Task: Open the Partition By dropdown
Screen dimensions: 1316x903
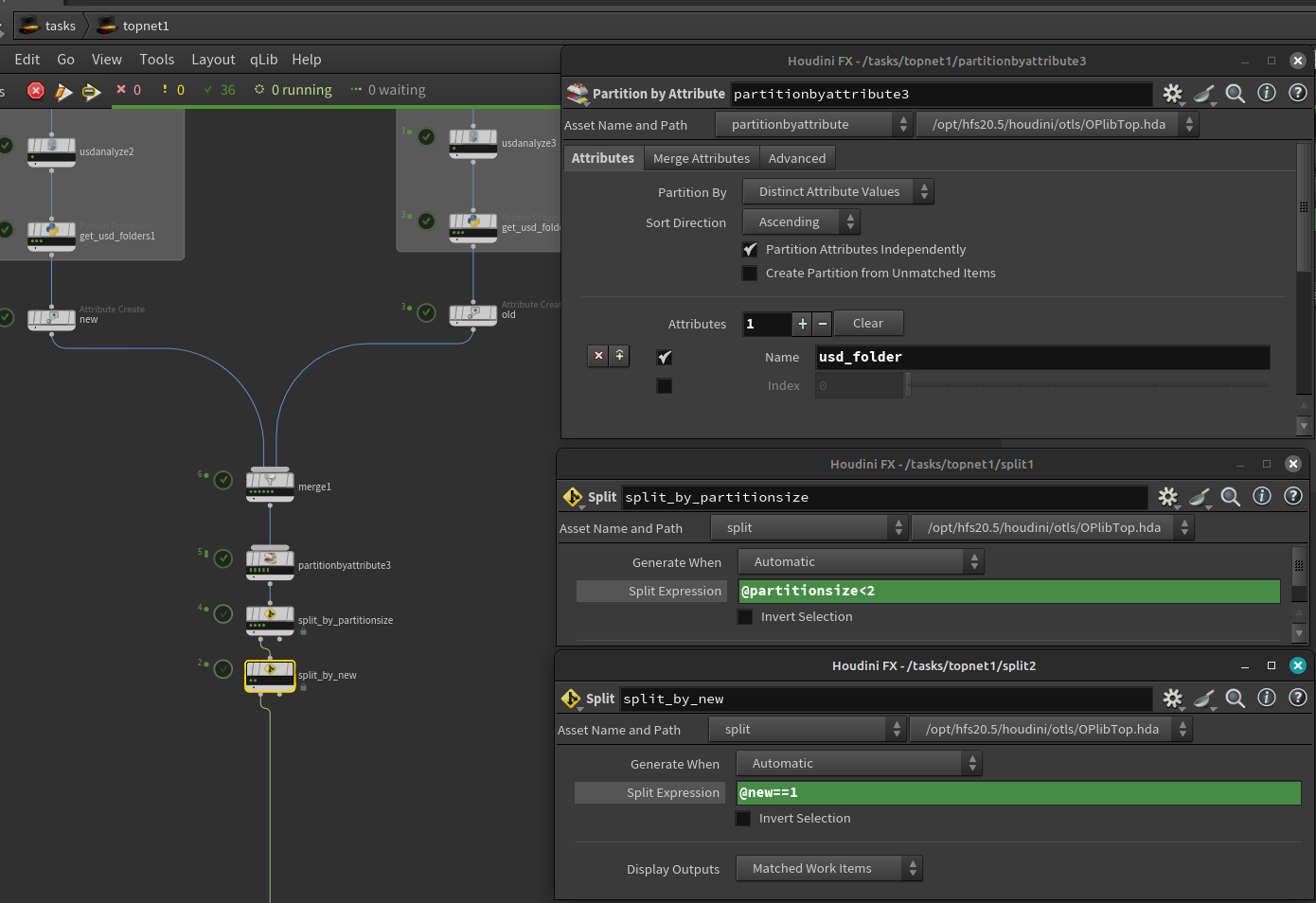Action: pyautogui.click(x=838, y=192)
